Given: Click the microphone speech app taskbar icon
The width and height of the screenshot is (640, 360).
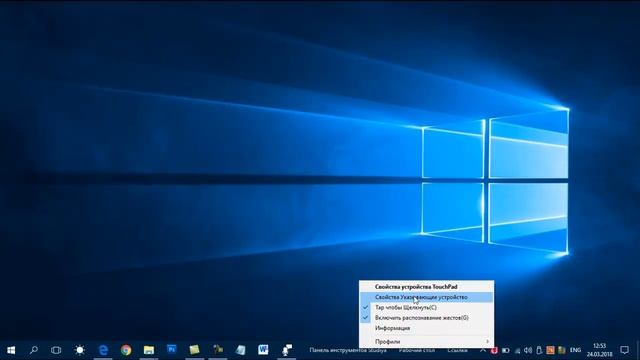Looking at the screenshot, I should pos(287,350).
